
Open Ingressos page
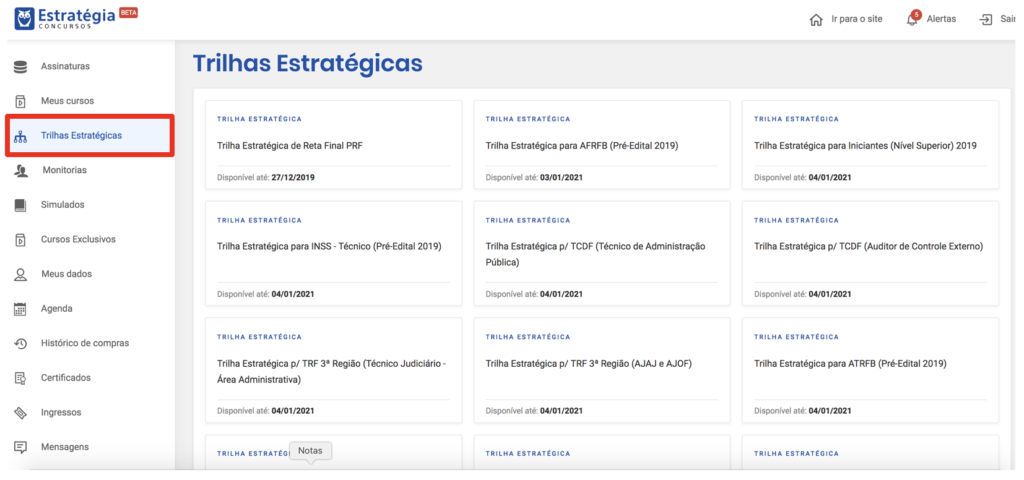(61, 412)
